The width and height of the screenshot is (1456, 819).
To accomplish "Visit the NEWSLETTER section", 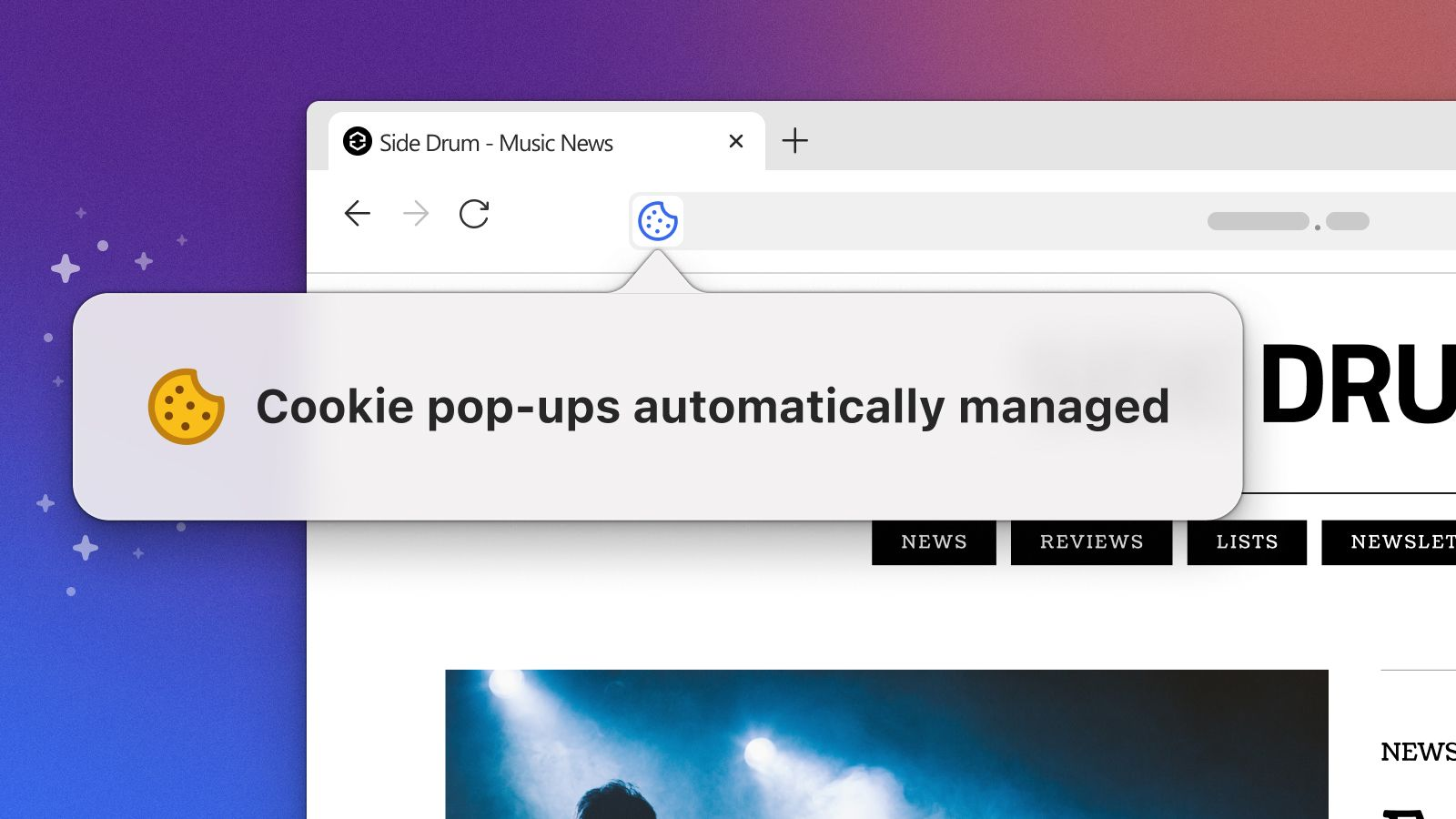I will click(1392, 541).
